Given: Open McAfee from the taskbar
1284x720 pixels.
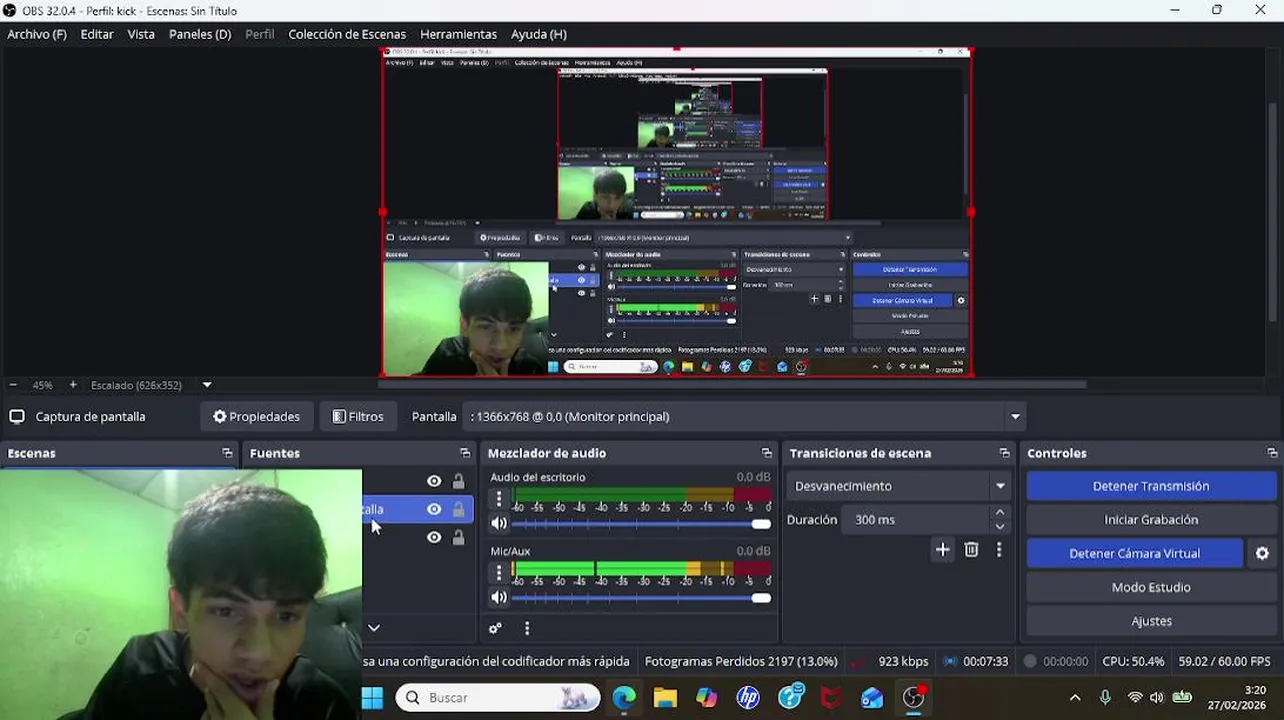Looking at the screenshot, I should (x=831, y=698).
